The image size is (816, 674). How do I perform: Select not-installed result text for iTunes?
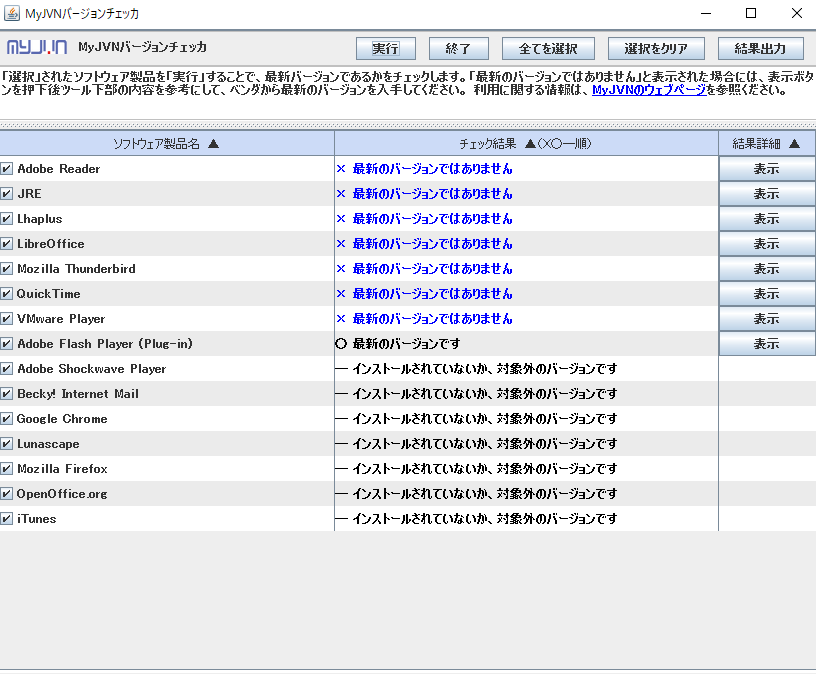click(484, 518)
